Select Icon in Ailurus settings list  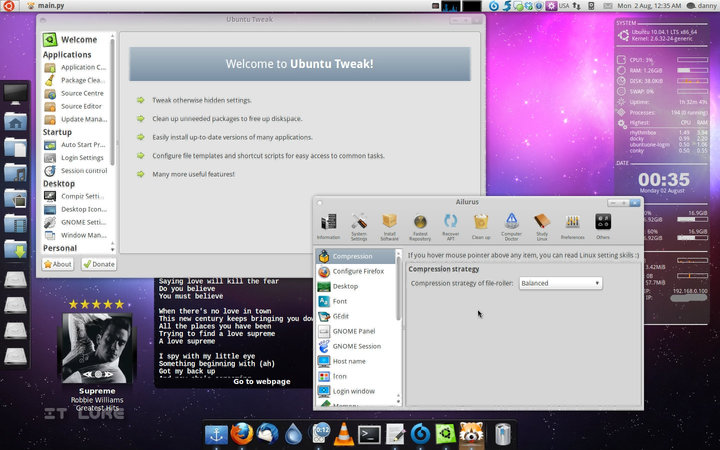click(355, 376)
